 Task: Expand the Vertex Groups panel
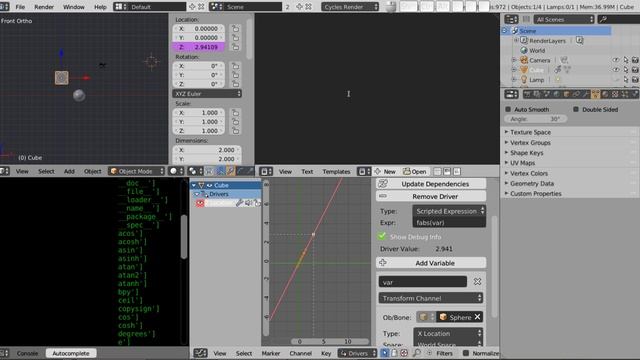(530, 142)
